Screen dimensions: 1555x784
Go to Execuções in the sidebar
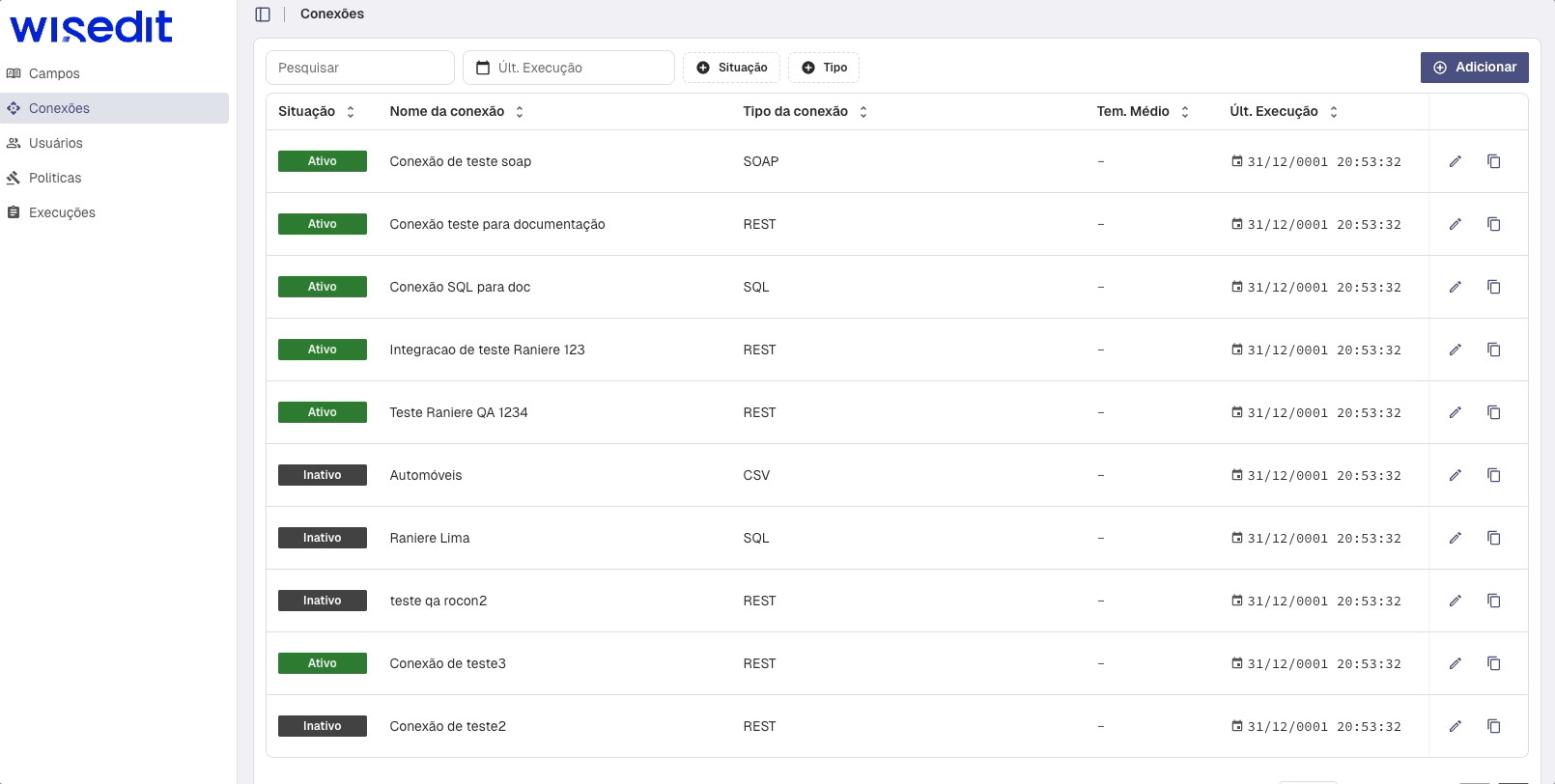click(62, 212)
